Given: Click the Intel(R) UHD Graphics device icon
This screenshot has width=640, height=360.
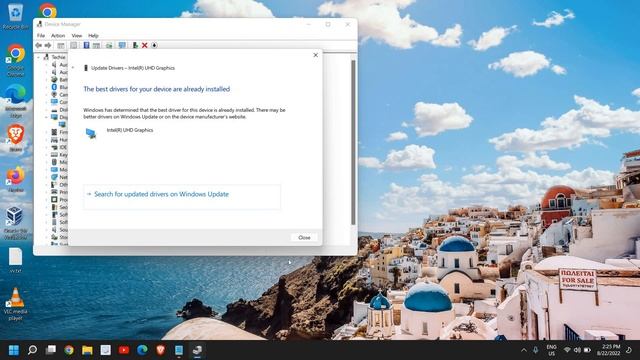Looking at the screenshot, I should click(91, 133).
